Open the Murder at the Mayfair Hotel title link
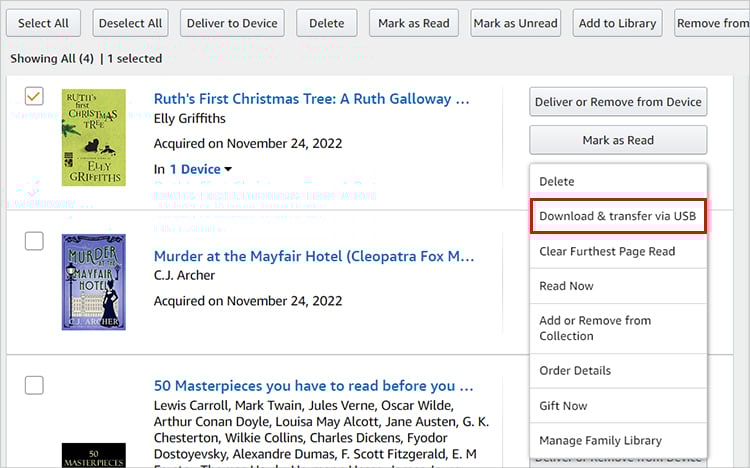Viewport: 750px width, 468px height. pos(313,256)
